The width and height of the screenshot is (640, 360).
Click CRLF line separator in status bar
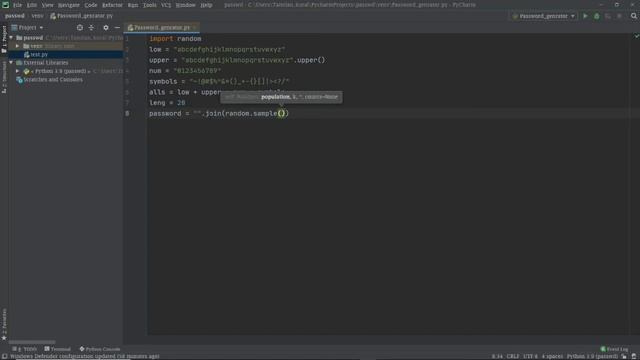tap(513, 356)
